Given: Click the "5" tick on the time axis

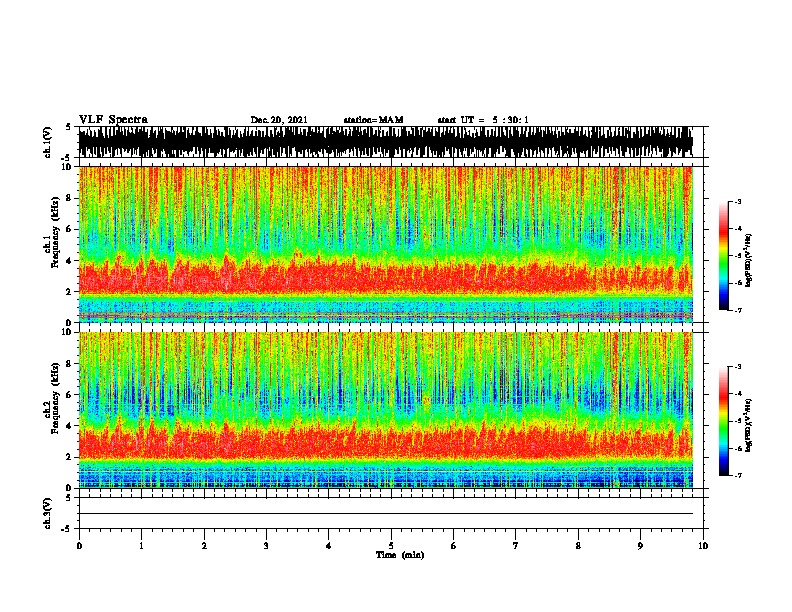Looking at the screenshot, I should 391,546.
